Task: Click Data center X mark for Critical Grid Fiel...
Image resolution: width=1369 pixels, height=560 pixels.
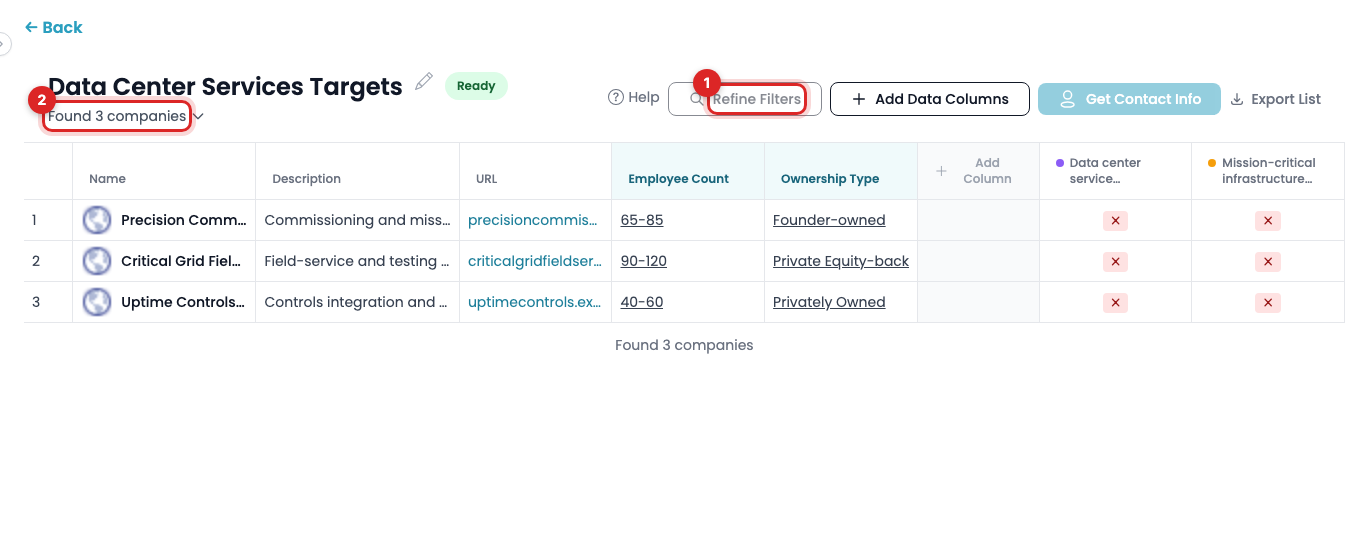Action: point(1115,261)
